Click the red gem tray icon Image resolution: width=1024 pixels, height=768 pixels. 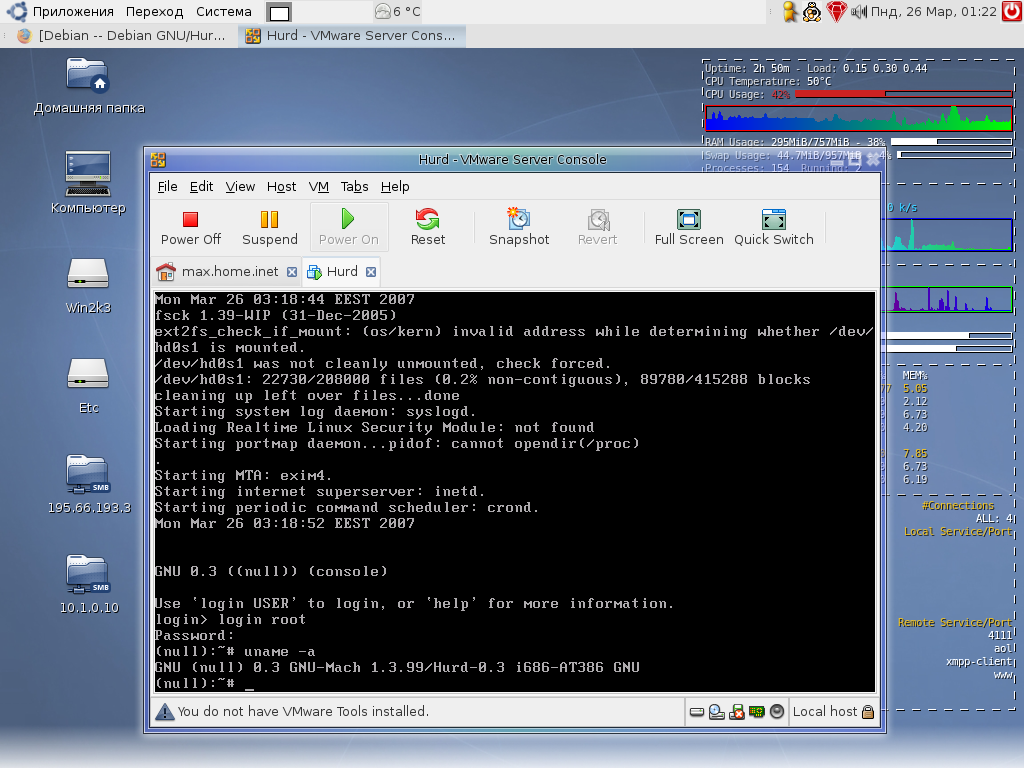click(x=837, y=12)
